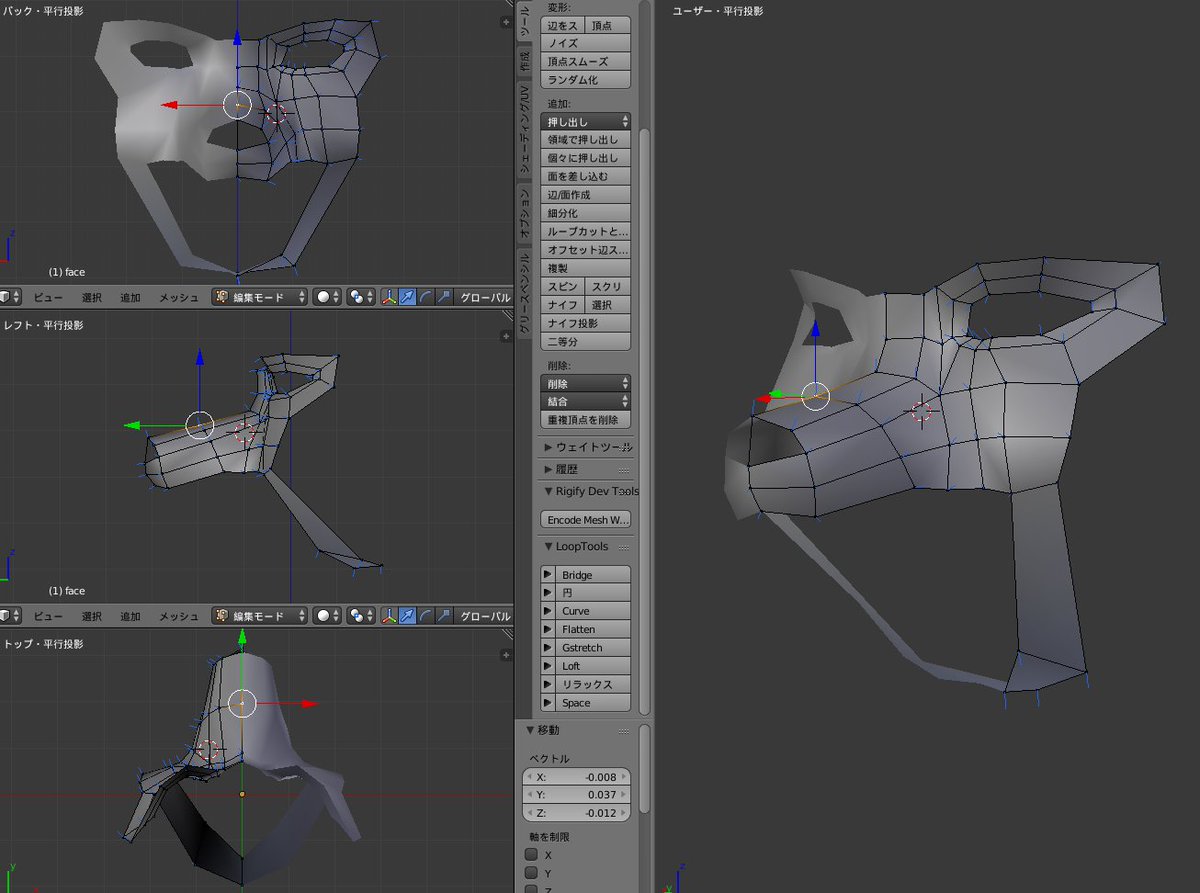Screen dimensions: 1200x893
Task: Click X vector value field
Action: (x=576, y=776)
